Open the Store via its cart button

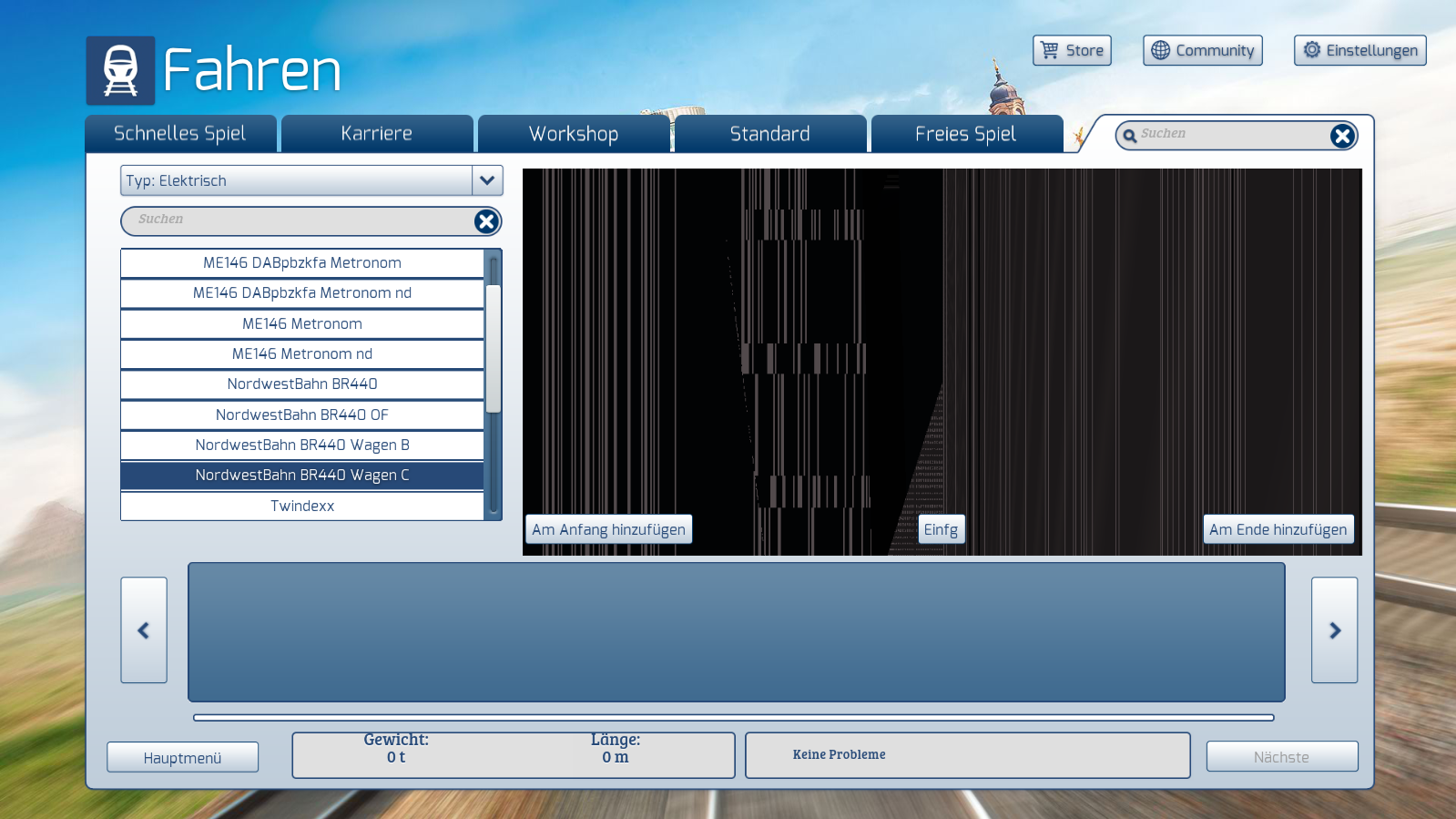1072,50
